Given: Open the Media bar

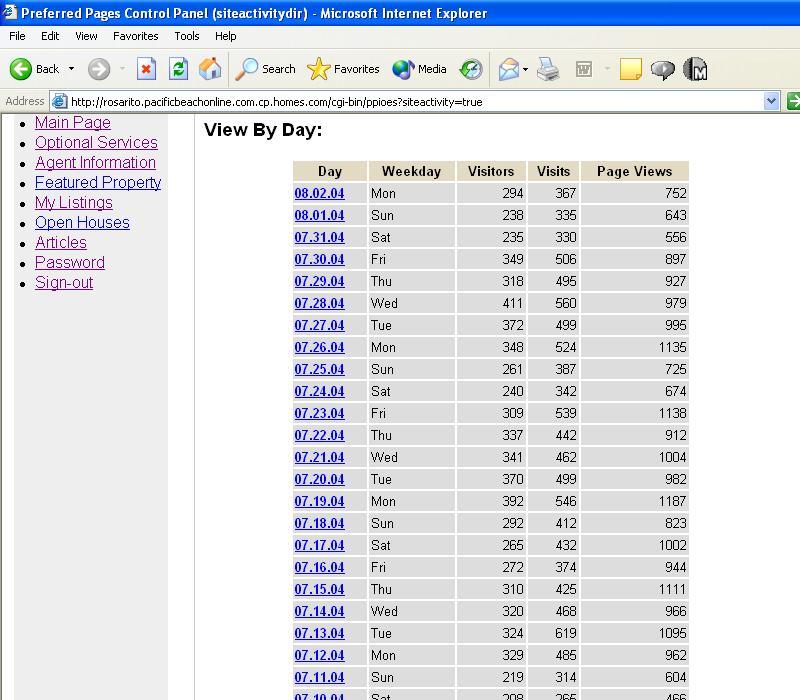Looking at the screenshot, I should click(x=420, y=69).
